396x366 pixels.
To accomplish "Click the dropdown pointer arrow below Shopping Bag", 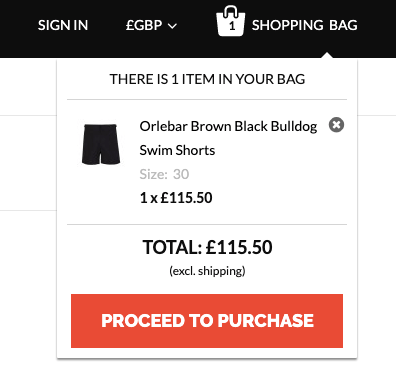I will 327,55.
